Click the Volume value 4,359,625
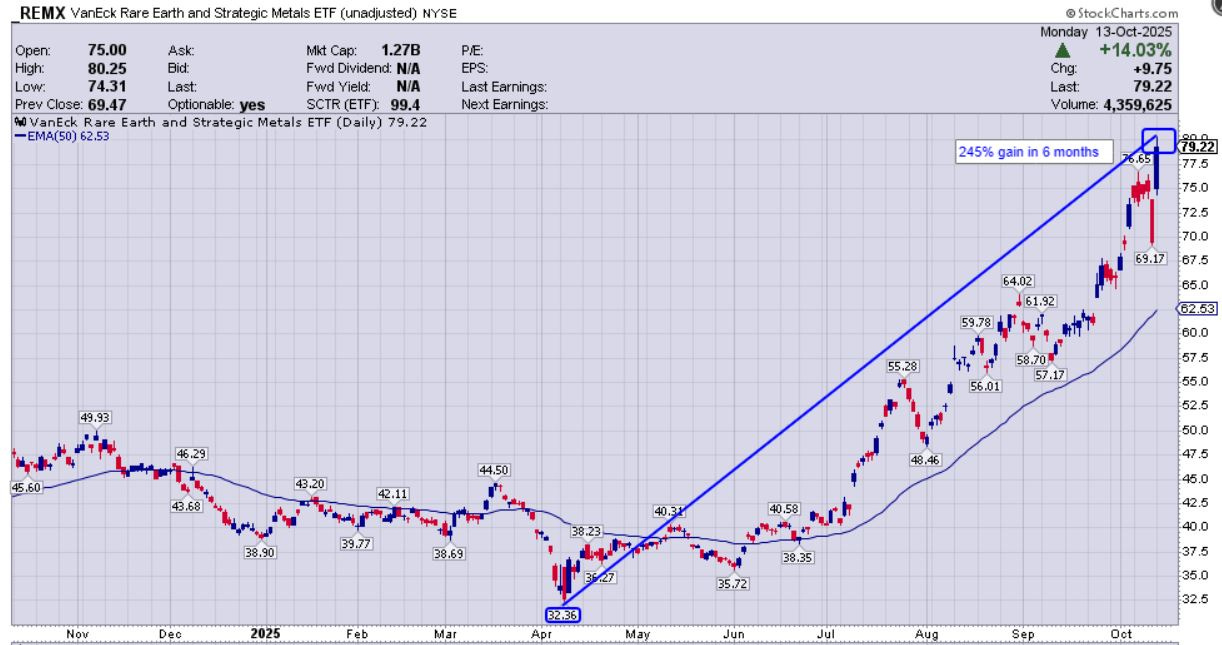 coord(1139,103)
